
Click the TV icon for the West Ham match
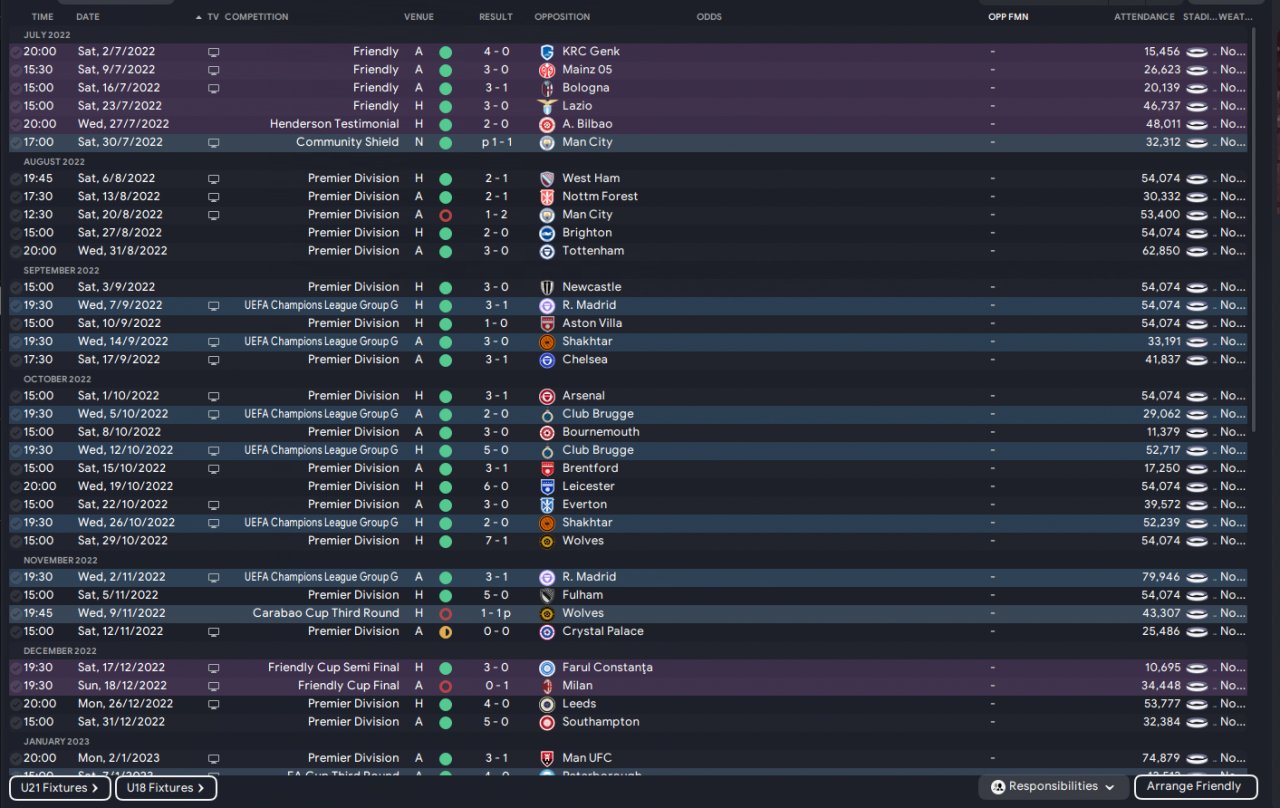[213, 179]
